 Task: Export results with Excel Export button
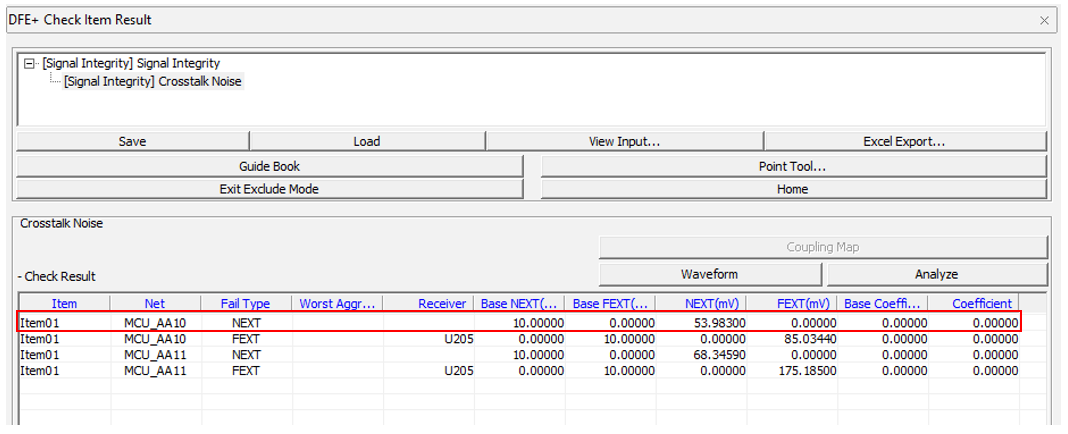[904, 142]
